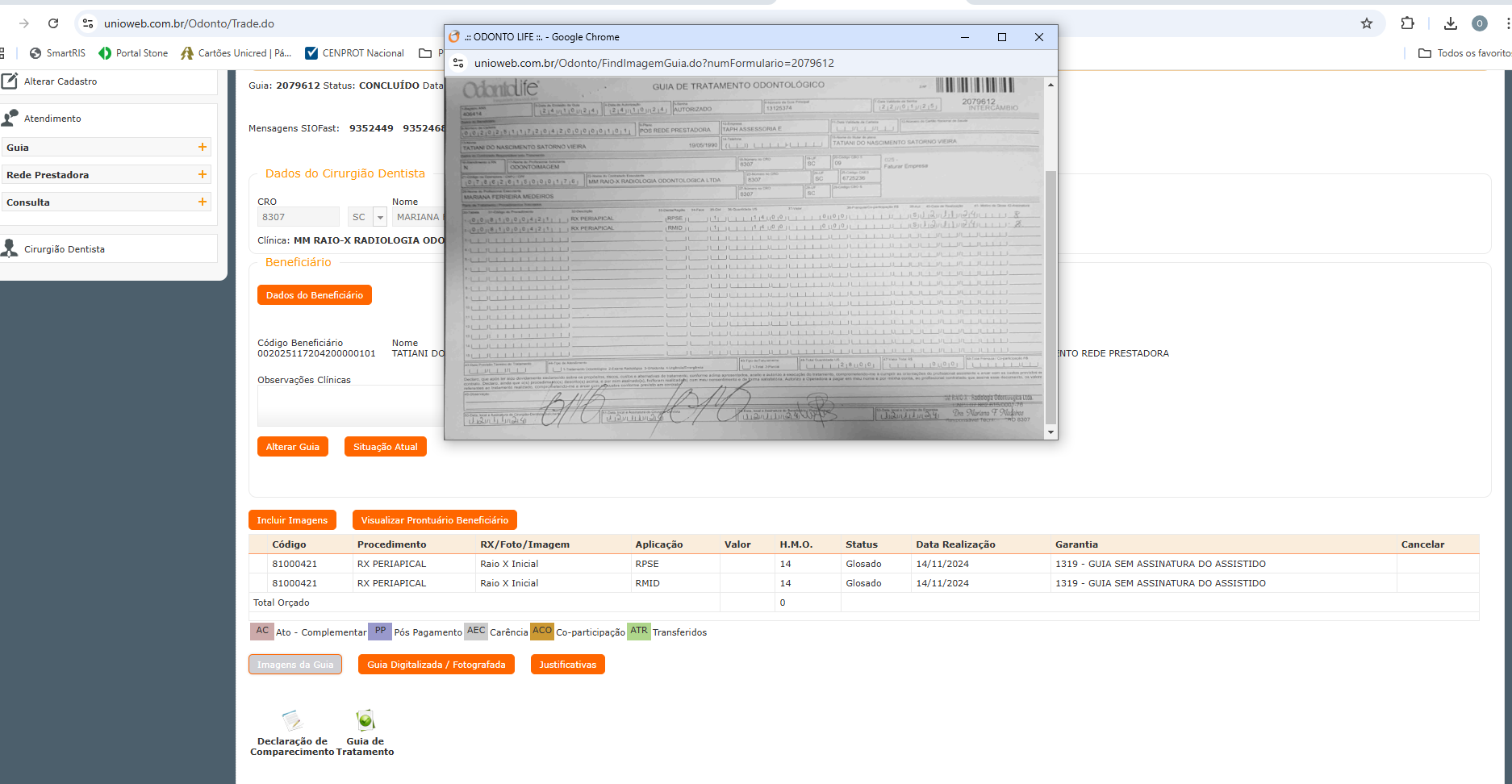1512x784 pixels.
Task: Open Chrome downloads icon
Action: click(x=1450, y=23)
